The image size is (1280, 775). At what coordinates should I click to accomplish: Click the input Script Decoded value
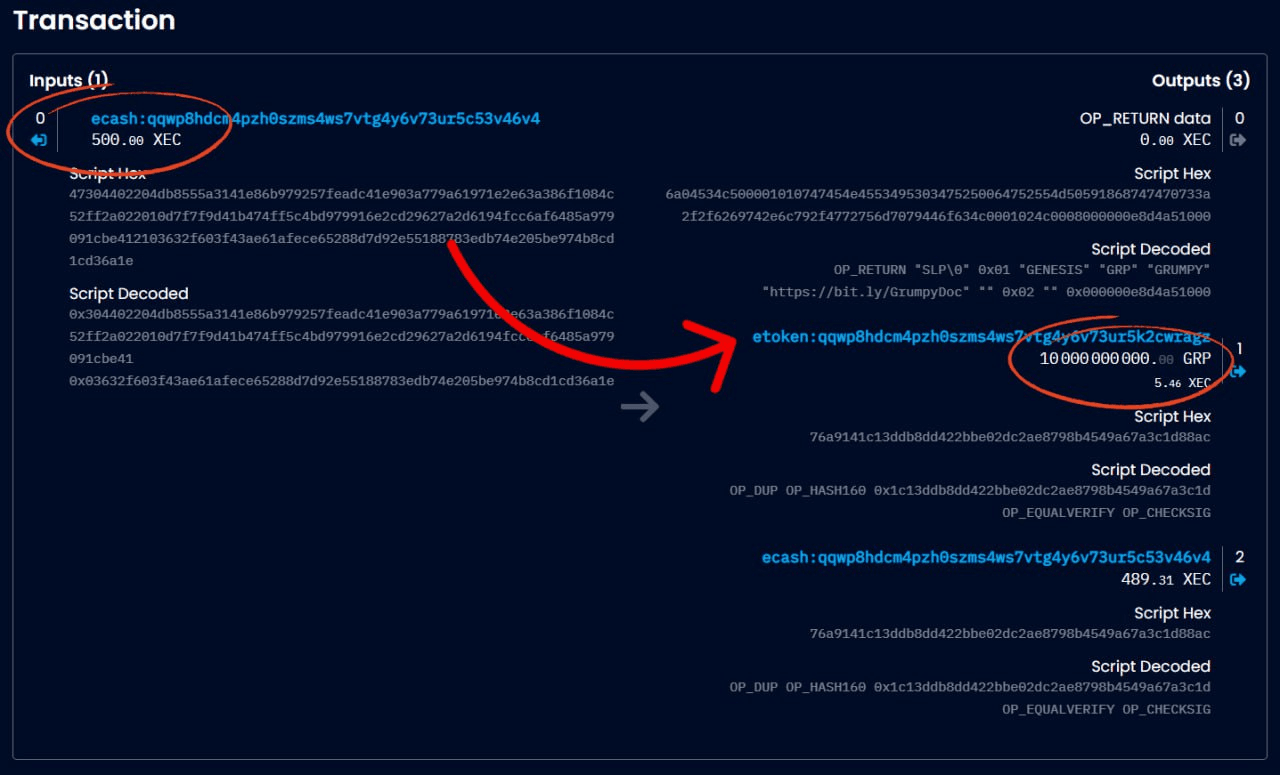pyautogui.click(x=341, y=347)
